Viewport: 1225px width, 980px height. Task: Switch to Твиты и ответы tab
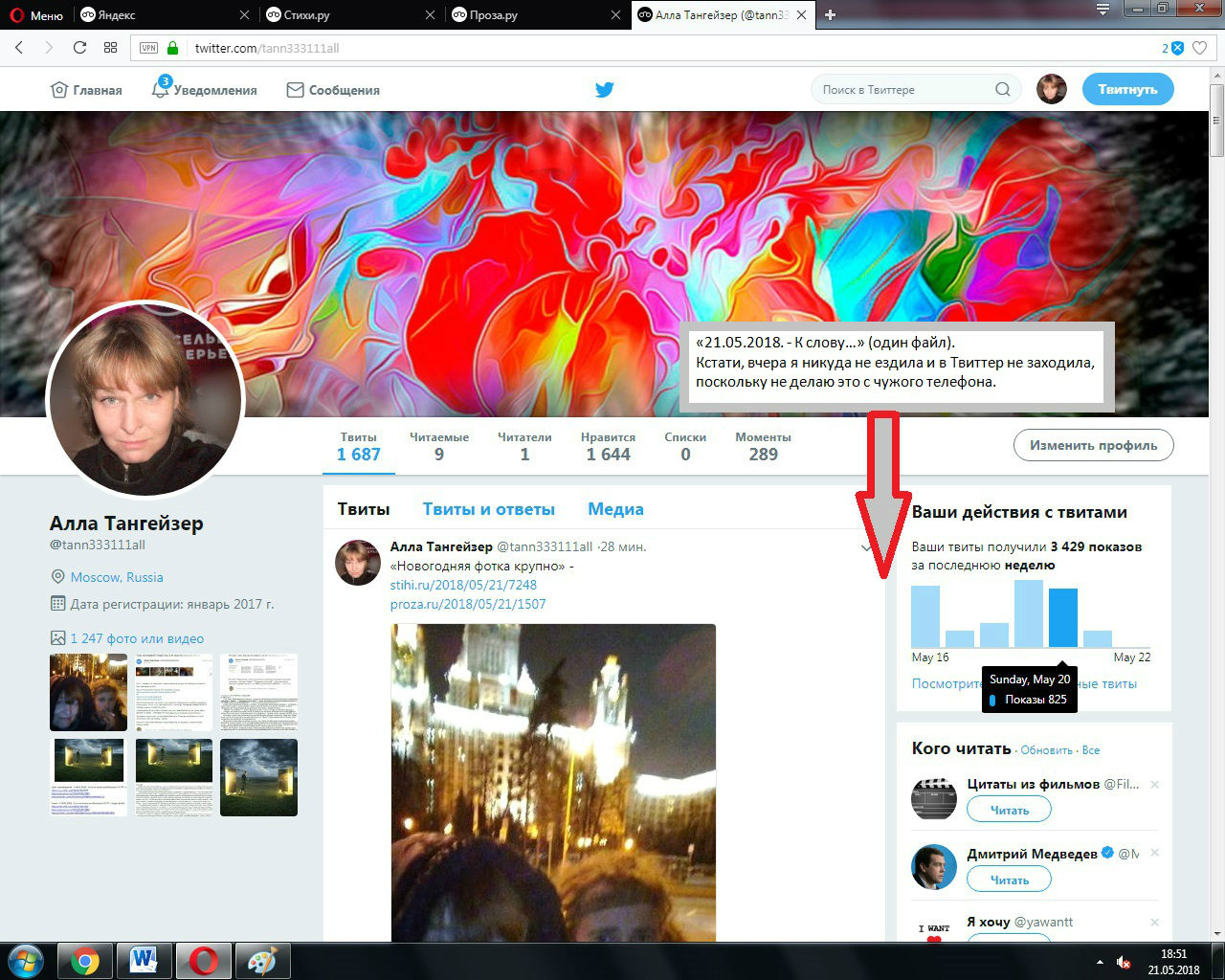pyautogui.click(x=489, y=509)
